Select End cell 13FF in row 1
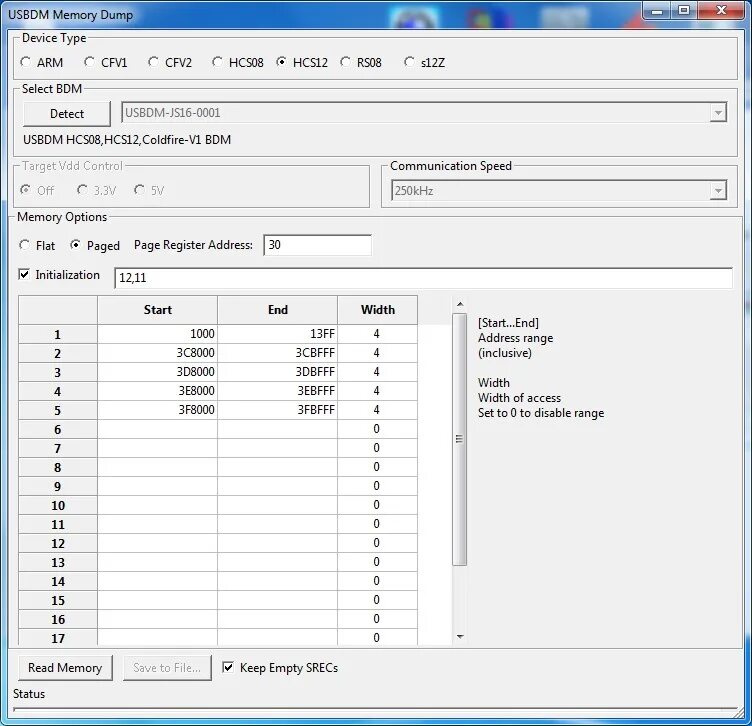Image resolution: width=752 pixels, height=726 pixels. 278,334
